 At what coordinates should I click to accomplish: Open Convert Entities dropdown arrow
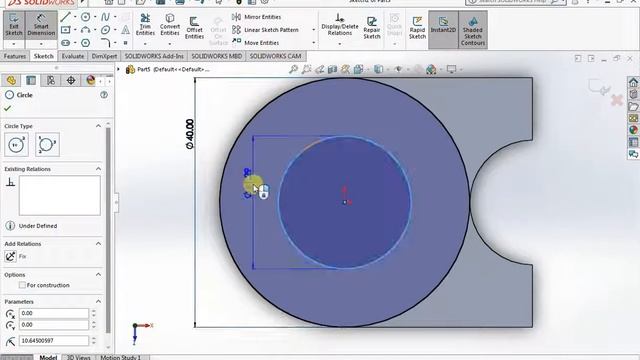pyautogui.click(x=170, y=43)
